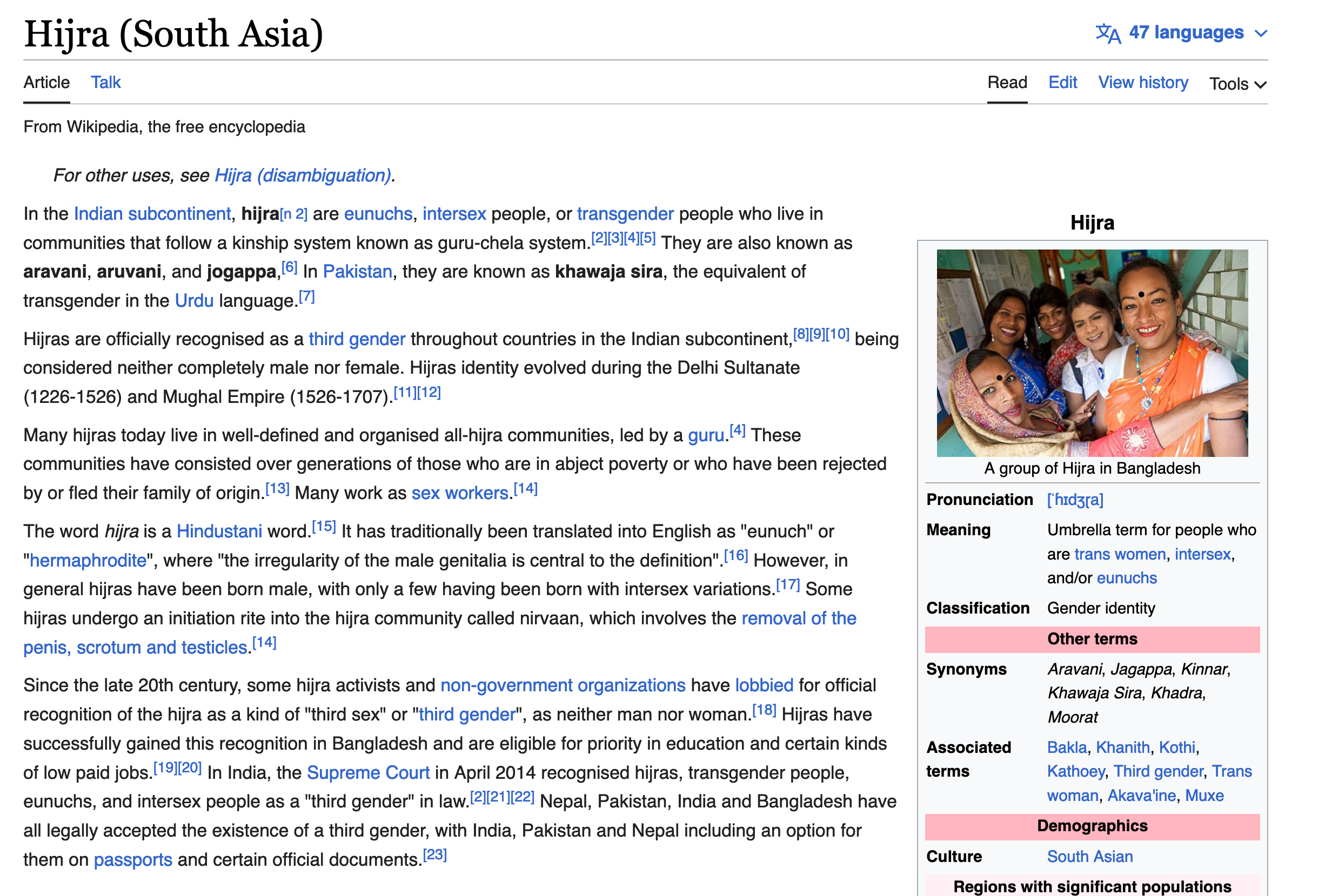Select the Article tab
Viewport: 1325px width, 896px height.
(47, 83)
